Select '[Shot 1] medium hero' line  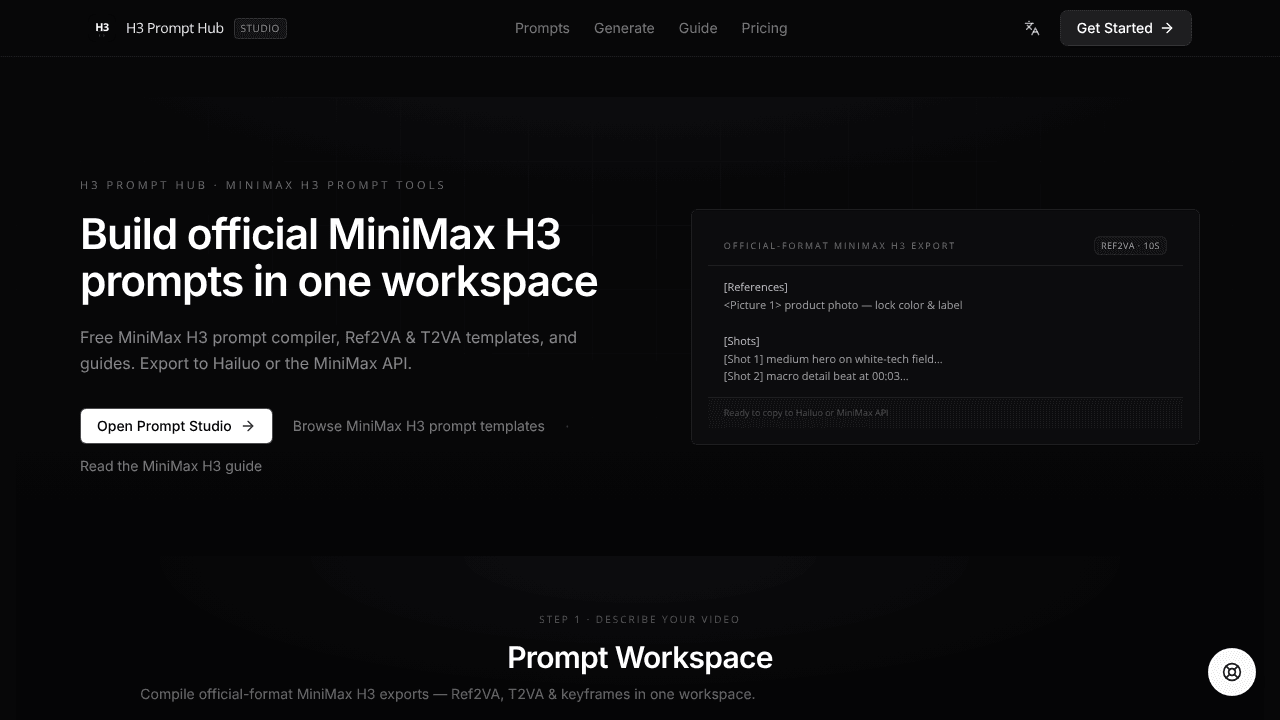[833, 359]
